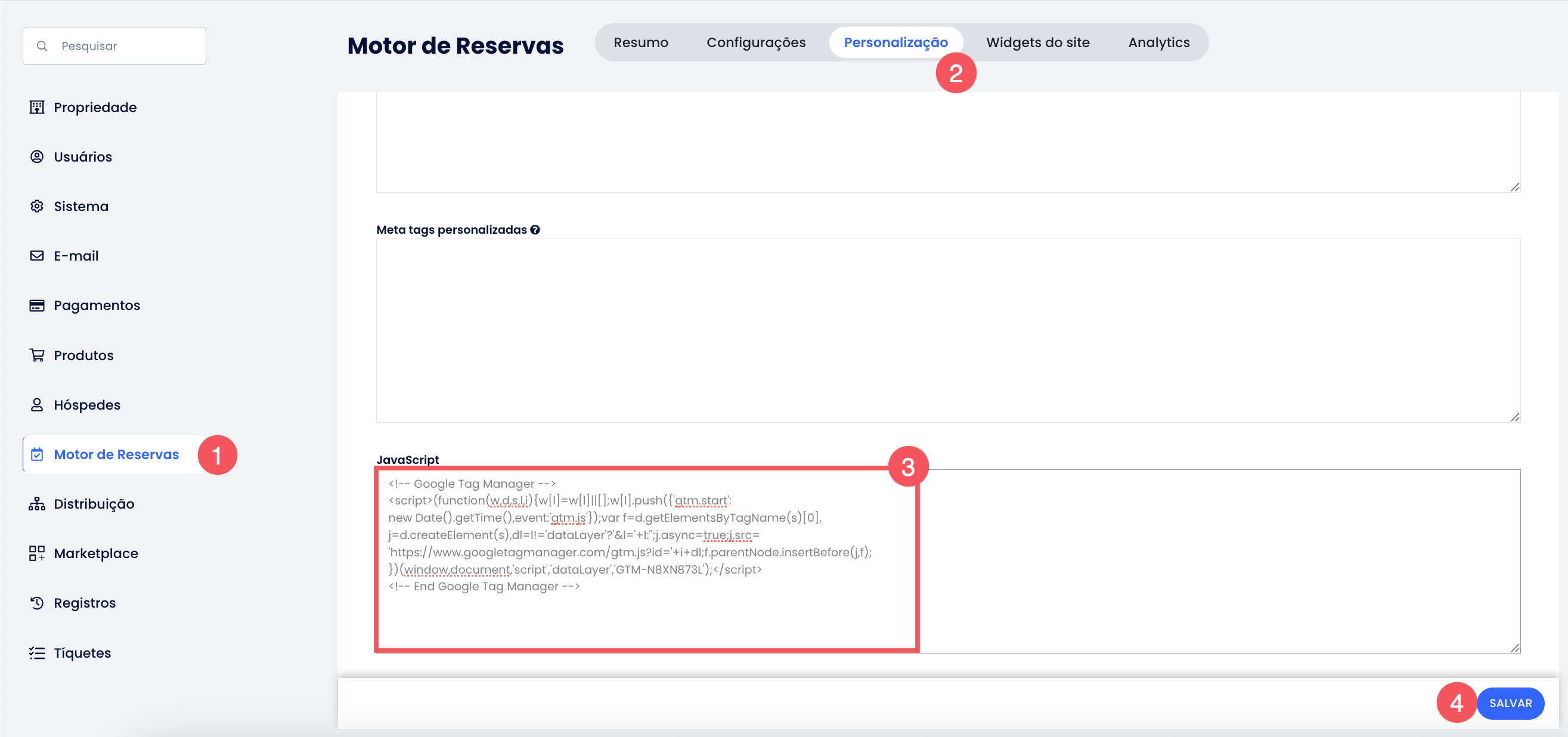Click help icon beside Meta tags personalizadas

click(x=534, y=230)
